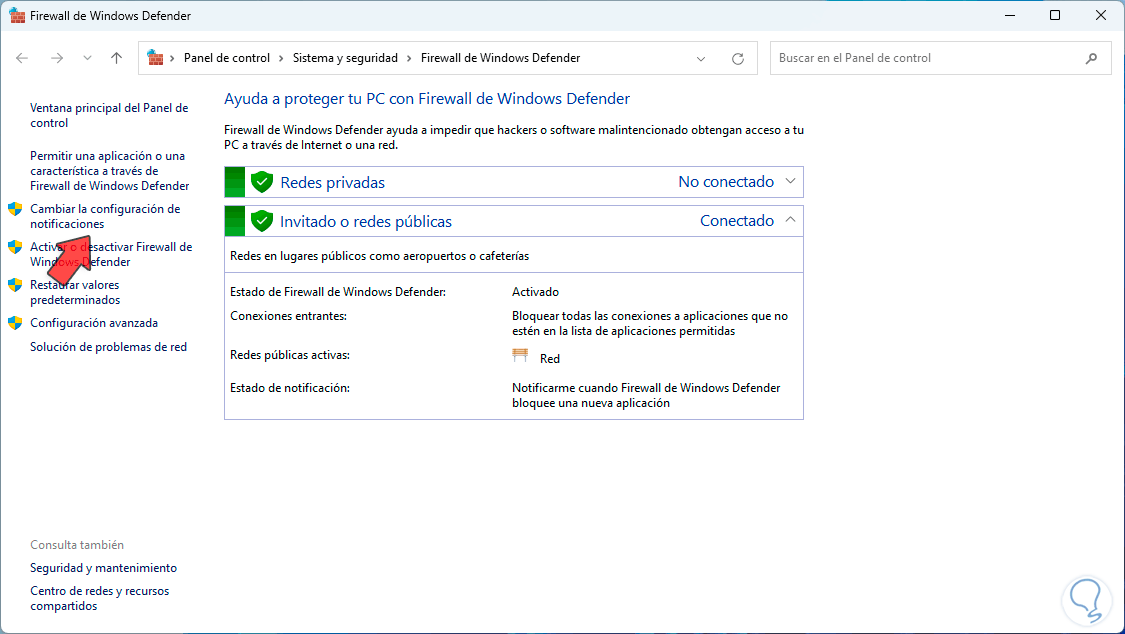Screen dimensions: 1125x634
Task: Click Redes públicas activas label
Action: tap(290, 355)
